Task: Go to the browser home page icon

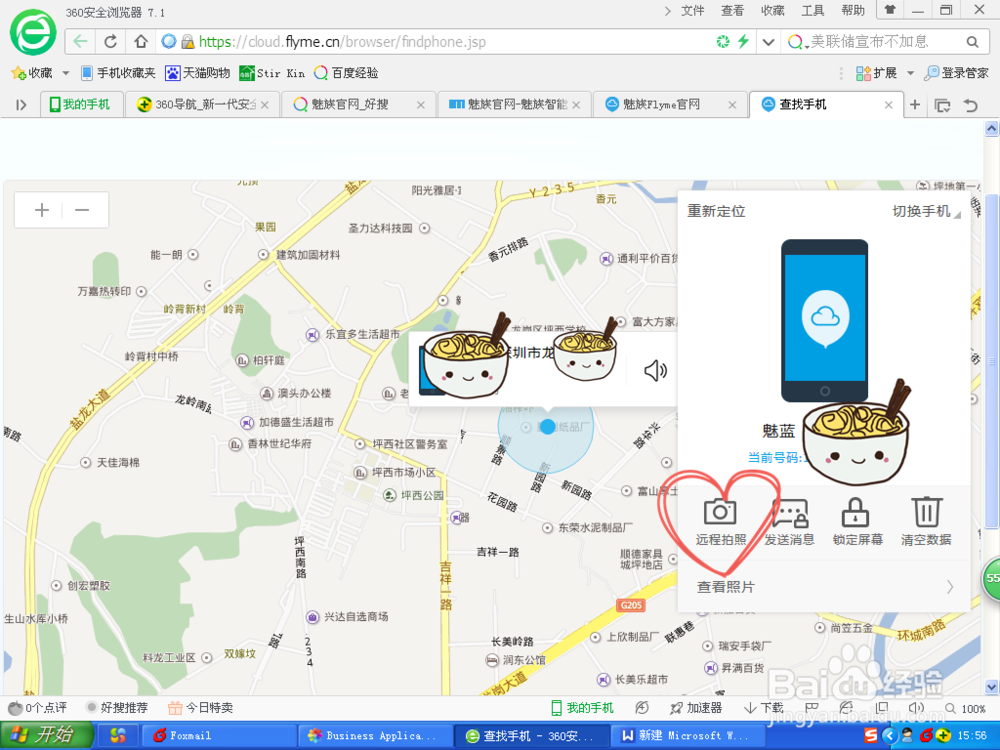Action: tap(140, 41)
